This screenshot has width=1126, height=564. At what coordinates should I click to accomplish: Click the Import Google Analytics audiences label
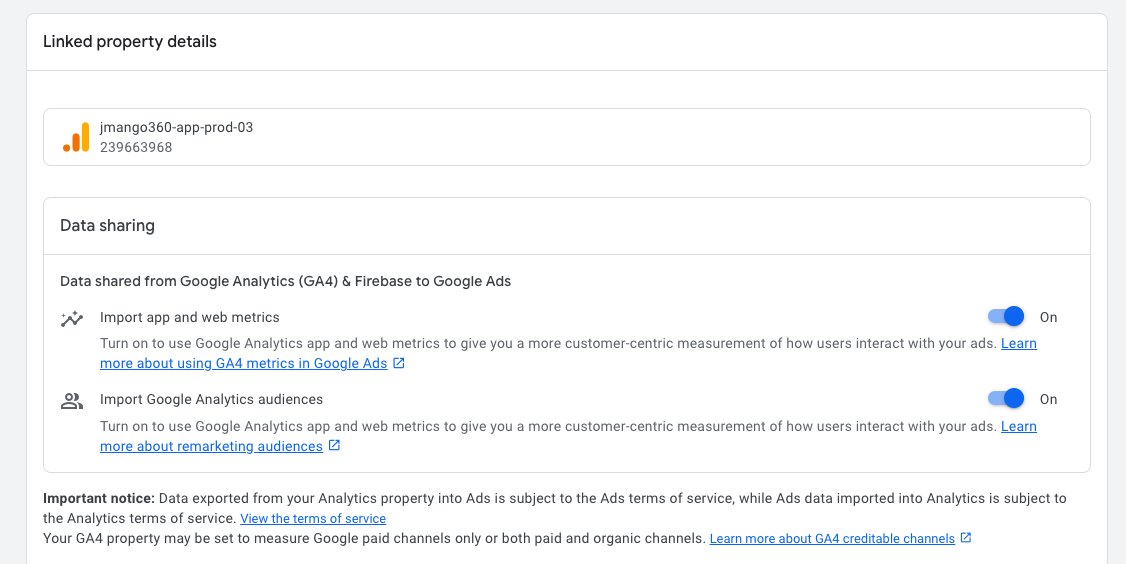(211, 399)
